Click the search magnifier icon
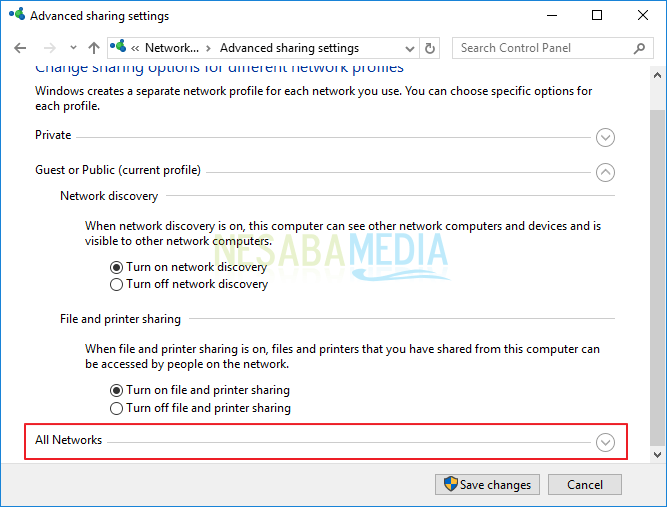This screenshot has height=507, width=667. 639,48
